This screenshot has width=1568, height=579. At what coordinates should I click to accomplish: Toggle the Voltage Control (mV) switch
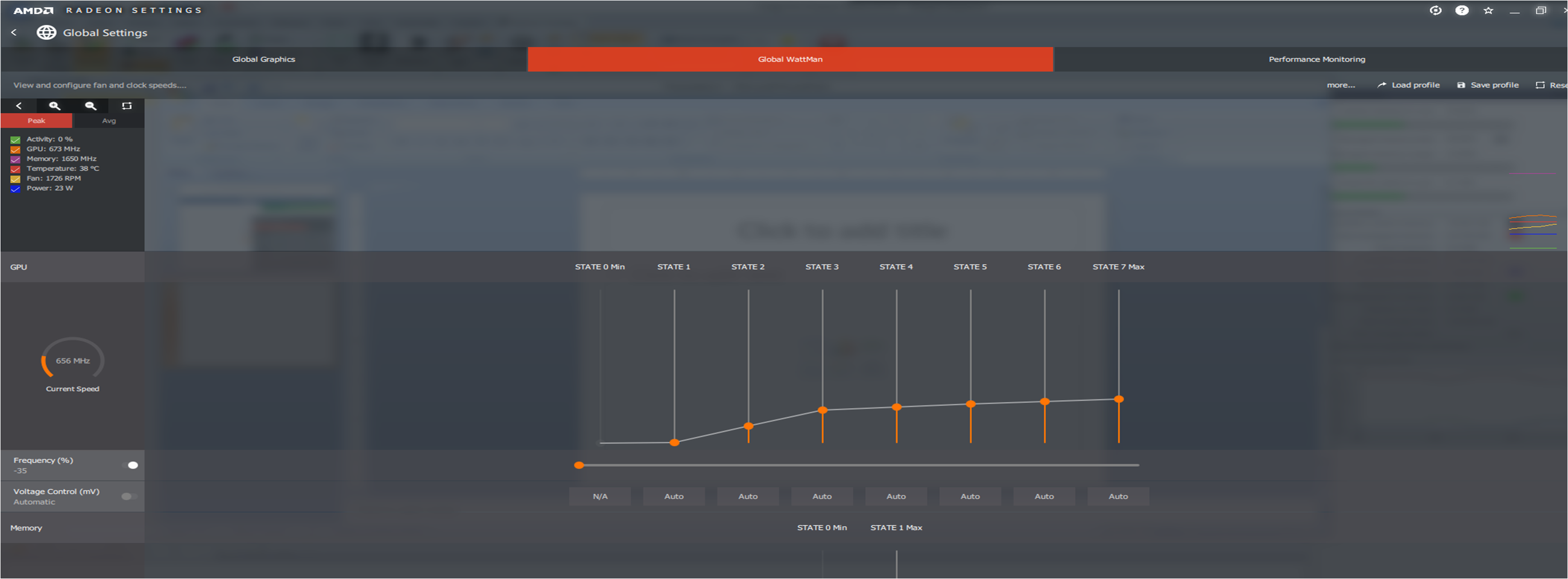click(x=130, y=496)
